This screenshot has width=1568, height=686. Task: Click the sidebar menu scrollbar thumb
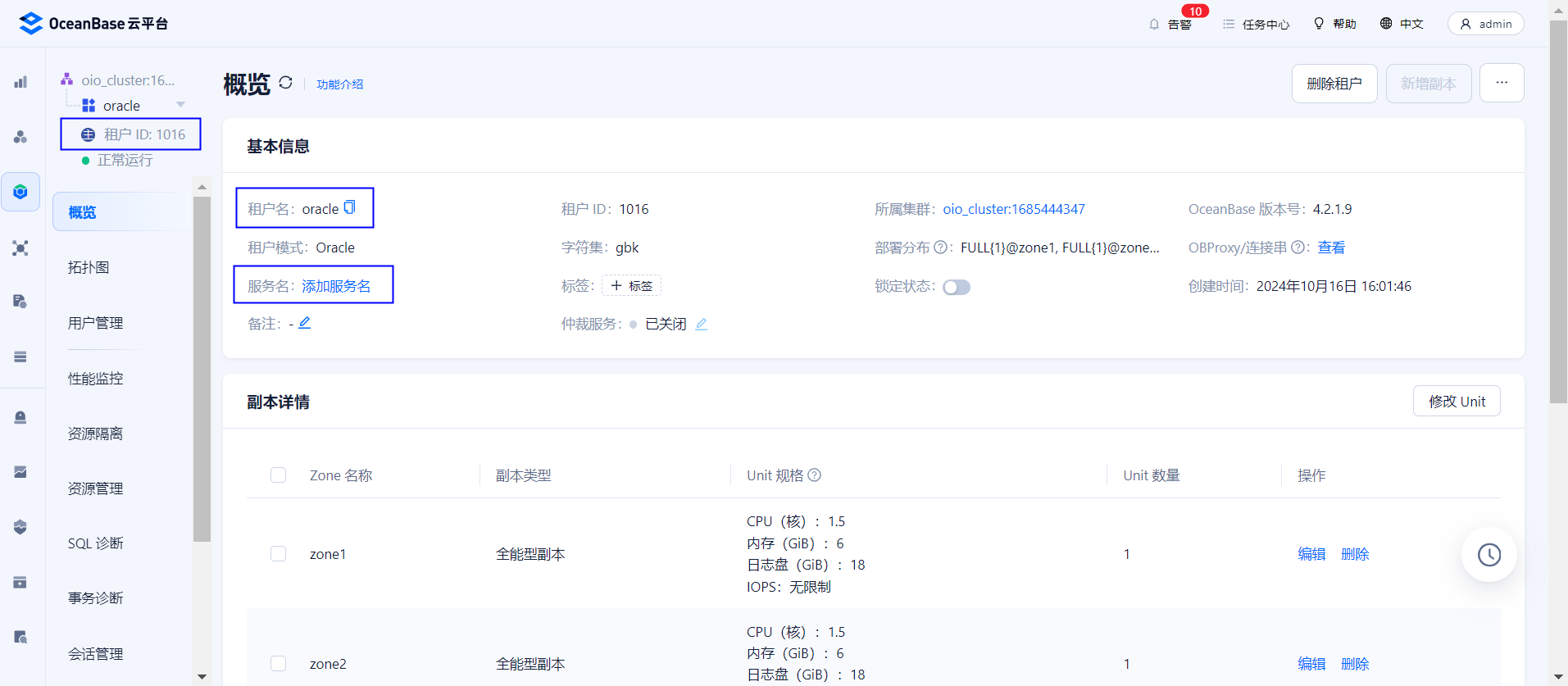click(x=202, y=369)
